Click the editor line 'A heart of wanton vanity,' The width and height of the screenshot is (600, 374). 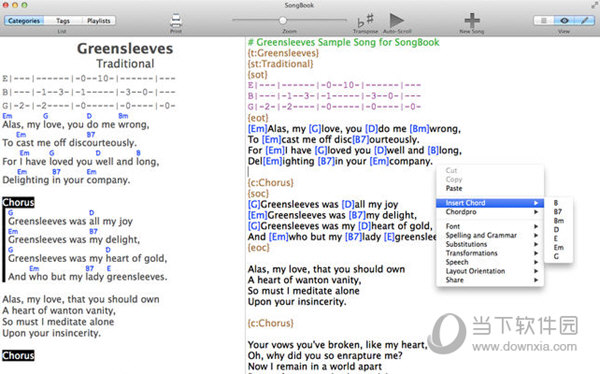(x=304, y=280)
